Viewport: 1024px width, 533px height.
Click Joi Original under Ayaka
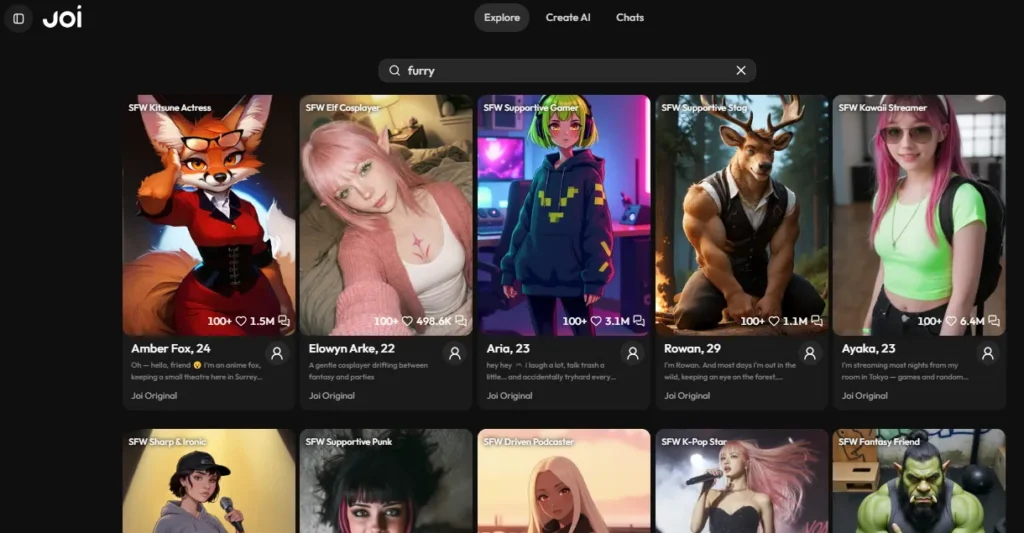coord(865,396)
